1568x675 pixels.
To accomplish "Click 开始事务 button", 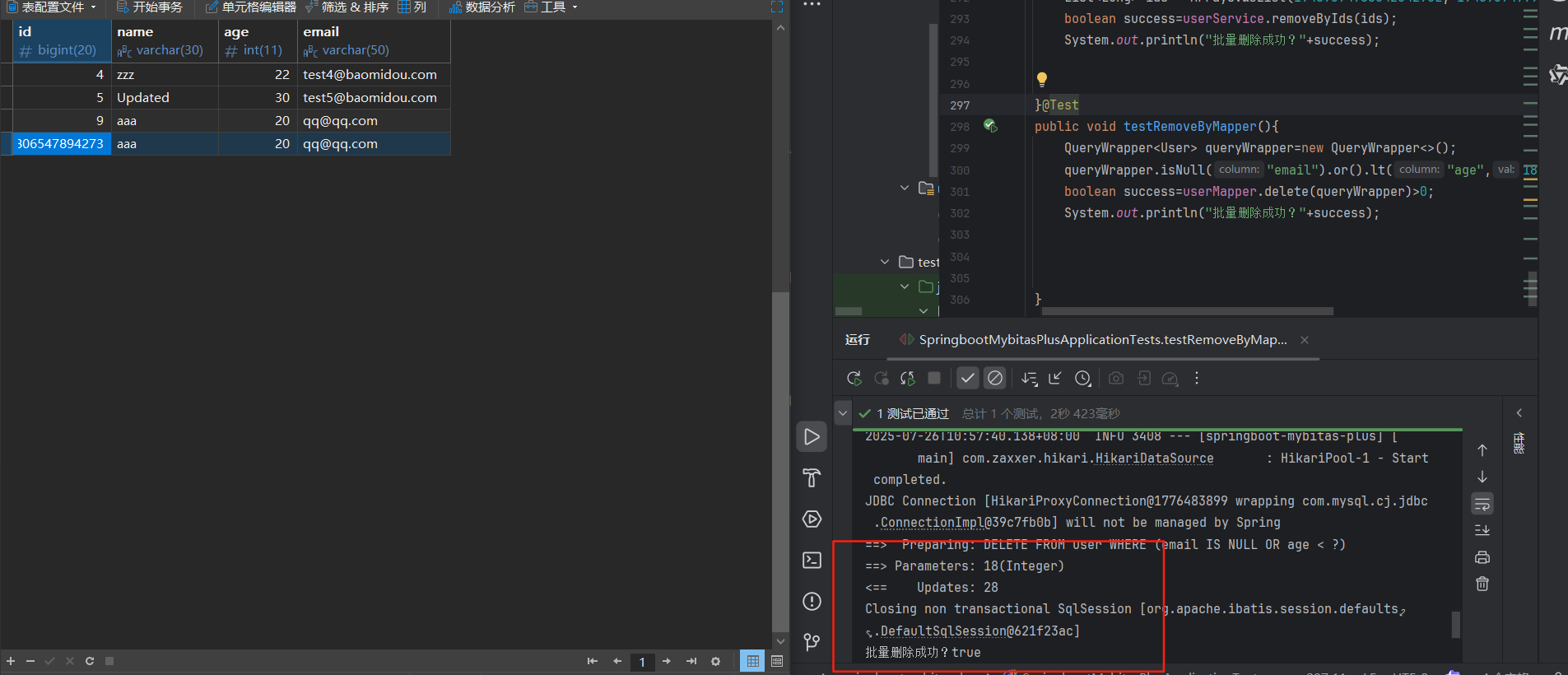I will click(x=150, y=7).
